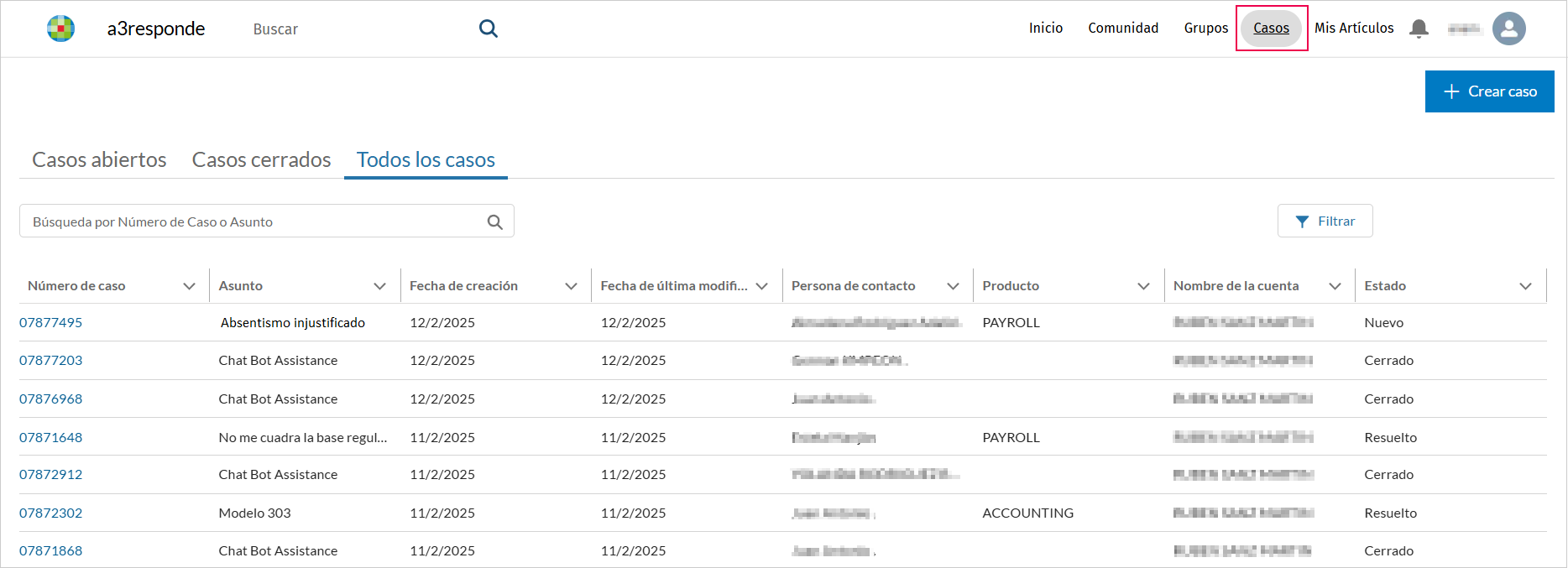The height and width of the screenshot is (568, 1568).
Task: Switch to the Casos cerrados tab
Action: [261, 159]
